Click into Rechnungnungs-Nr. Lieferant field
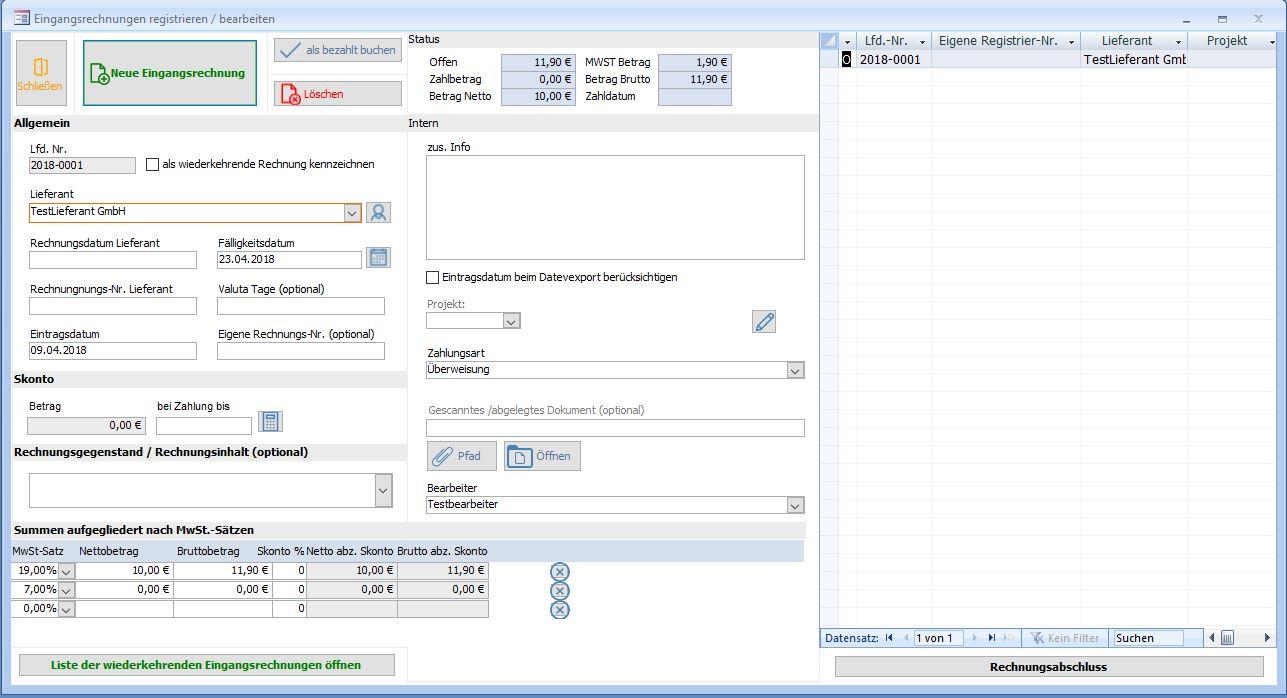Image resolution: width=1287 pixels, height=698 pixels. [x=113, y=306]
